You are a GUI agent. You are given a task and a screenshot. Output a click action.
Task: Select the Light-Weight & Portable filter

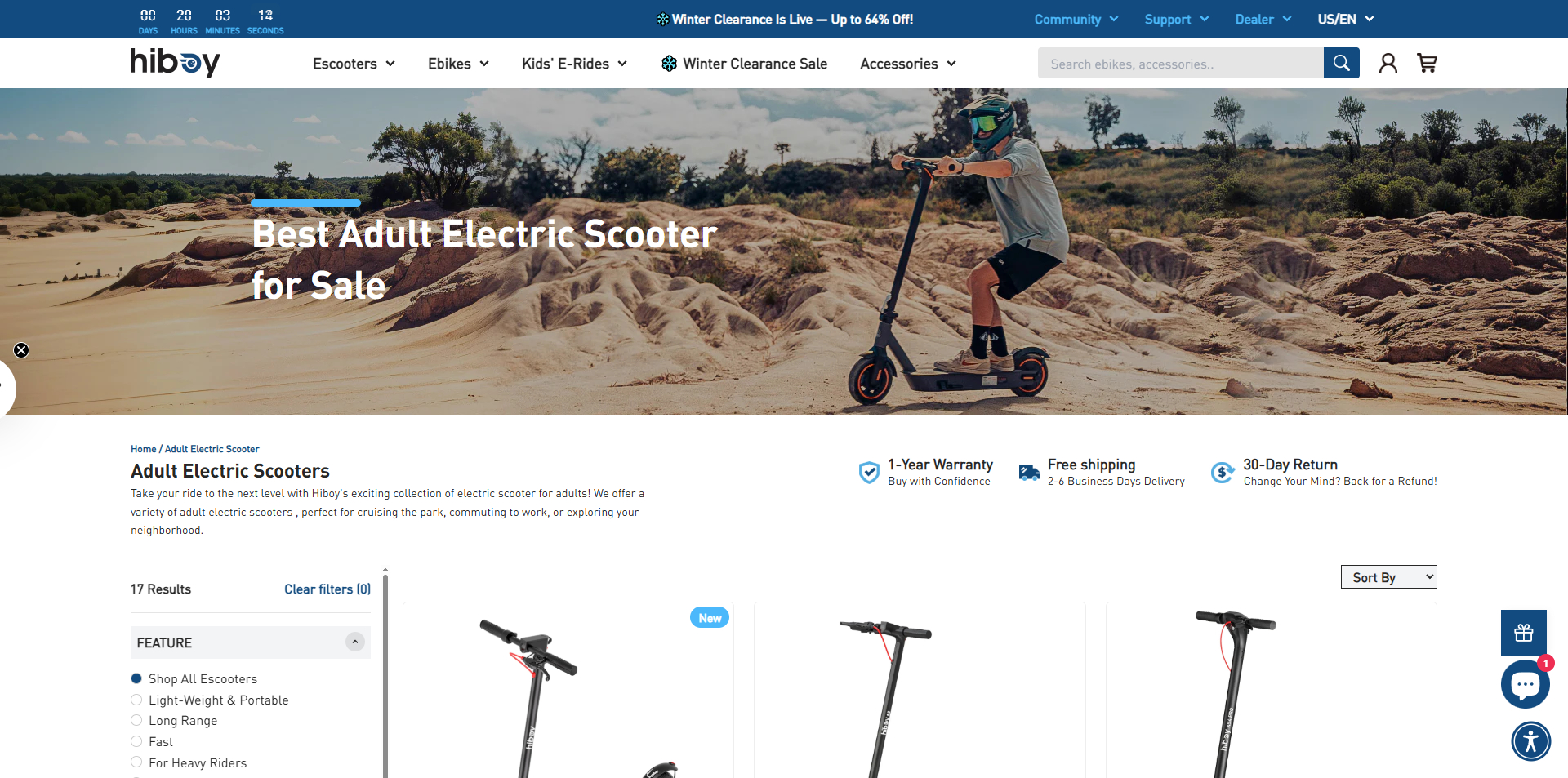(x=210, y=700)
